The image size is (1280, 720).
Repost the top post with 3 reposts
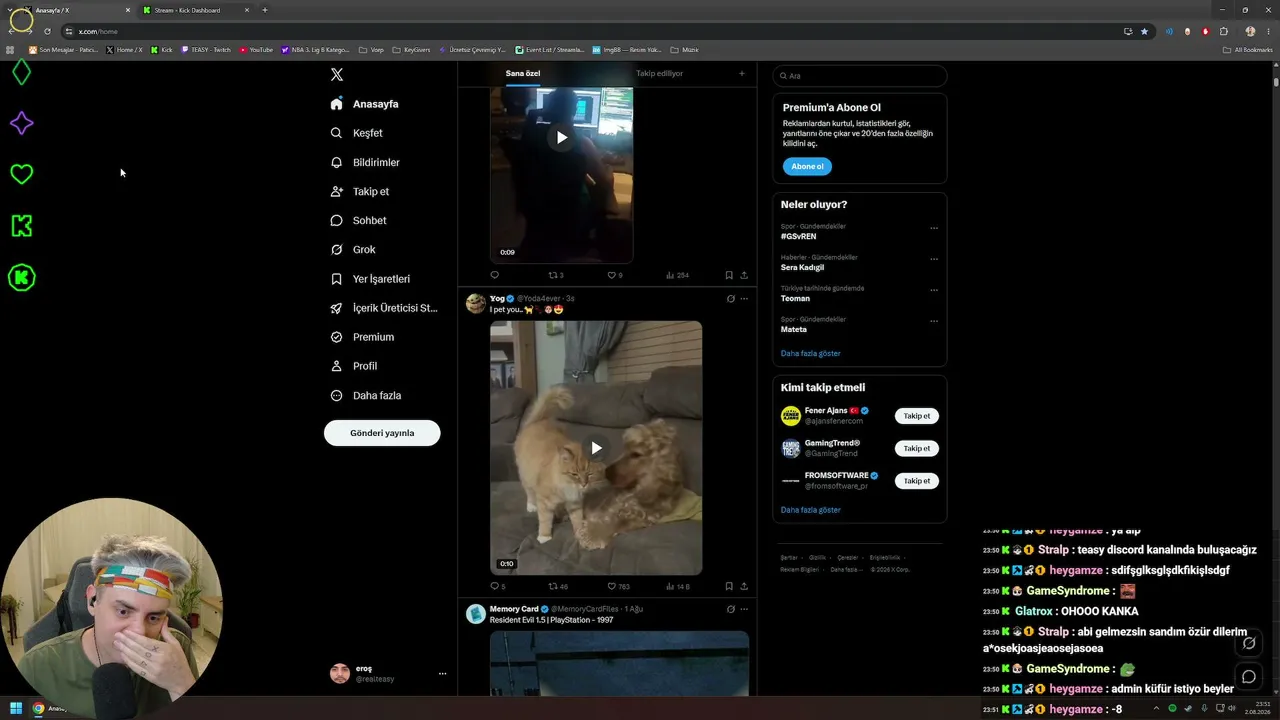click(x=556, y=275)
